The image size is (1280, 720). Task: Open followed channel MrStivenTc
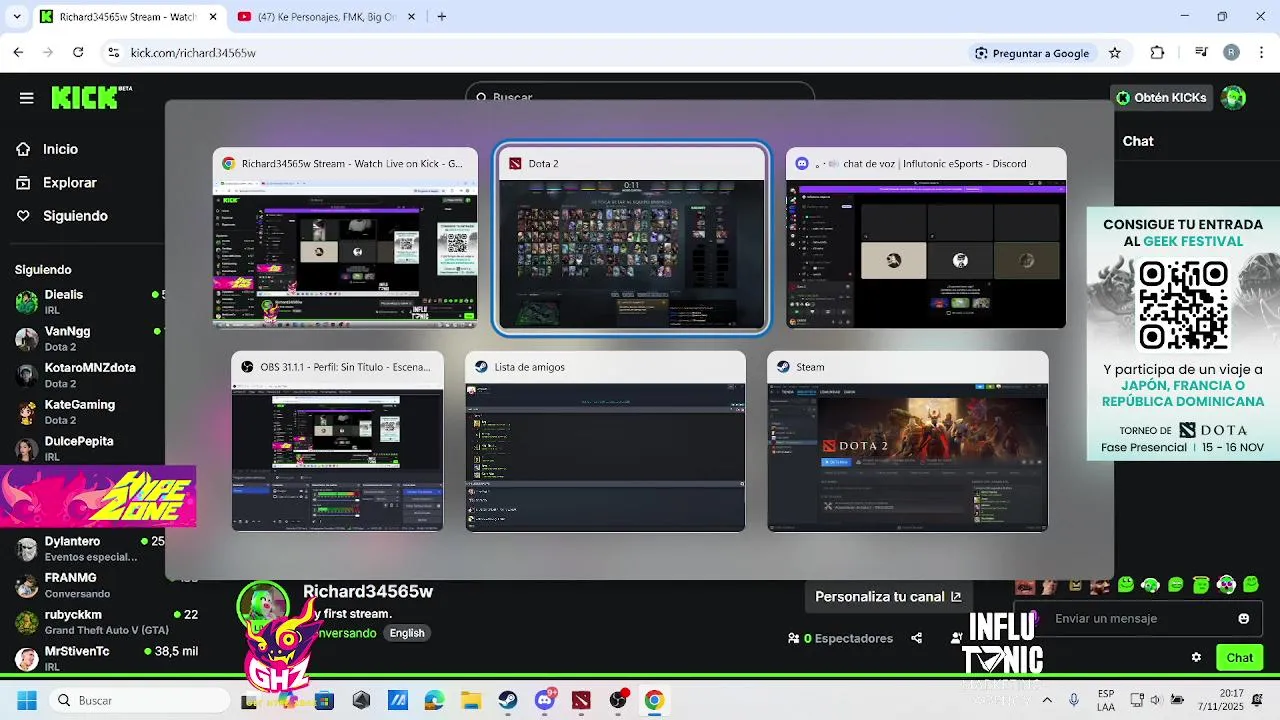[x=105, y=658]
